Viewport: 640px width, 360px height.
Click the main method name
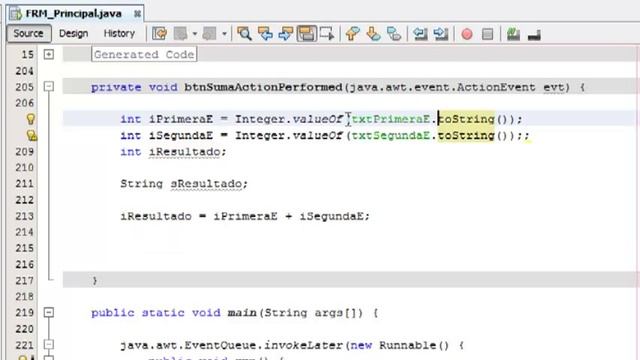242,313
